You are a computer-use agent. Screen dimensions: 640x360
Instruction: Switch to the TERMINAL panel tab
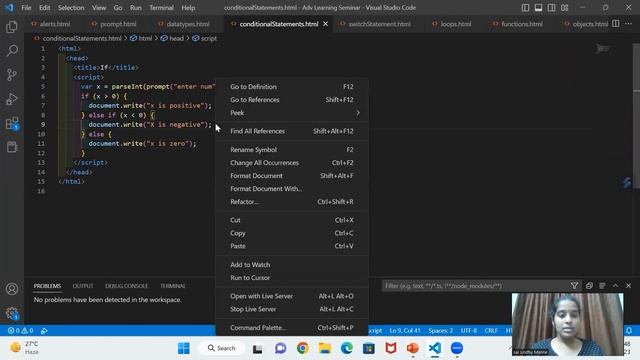[x=173, y=286]
